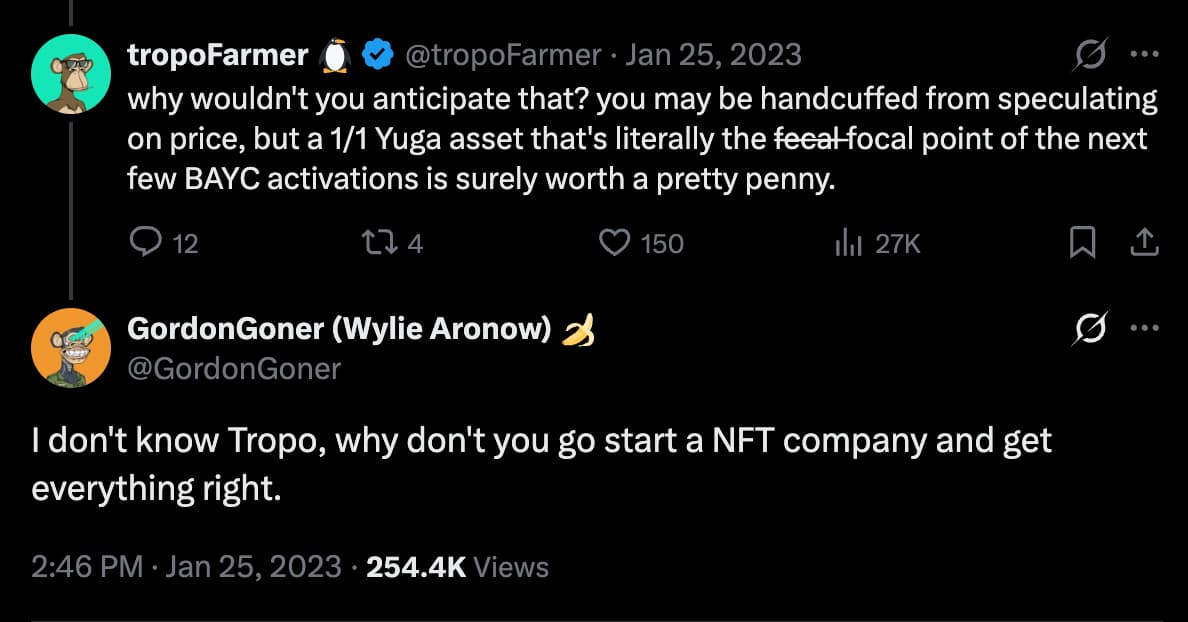Share tropoFarmer's tweet
This screenshot has height=622, width=1188.
click(1144, 243)
